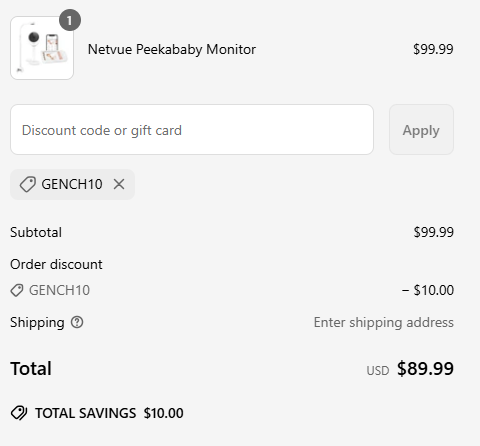The height and width of the screenshot is (446, 480).
Task: Remove the GENCH10 discount code
Action: click(119, 184)
